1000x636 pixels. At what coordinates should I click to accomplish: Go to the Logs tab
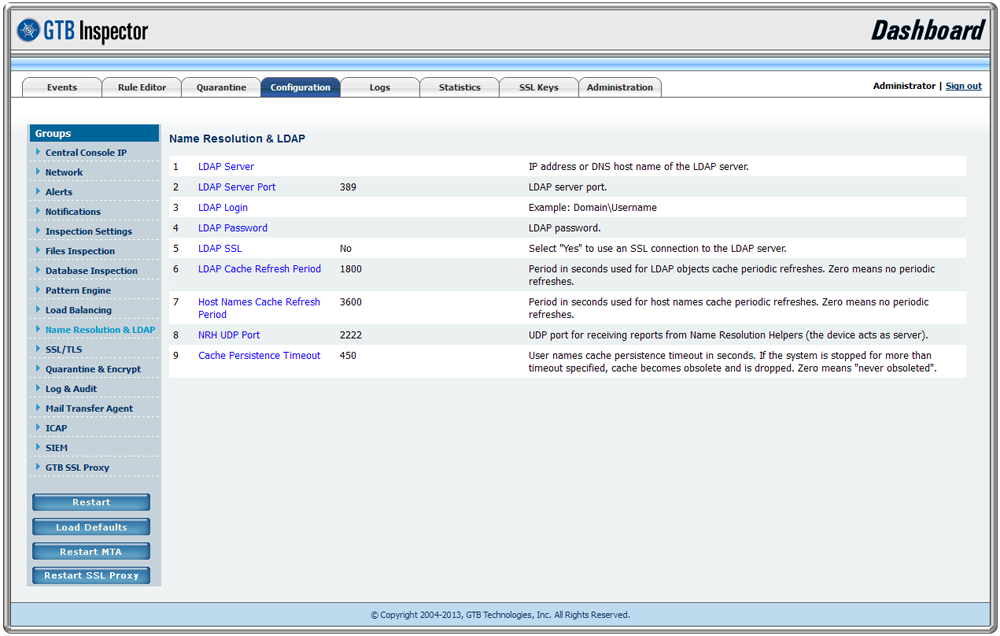pos(379,87)
